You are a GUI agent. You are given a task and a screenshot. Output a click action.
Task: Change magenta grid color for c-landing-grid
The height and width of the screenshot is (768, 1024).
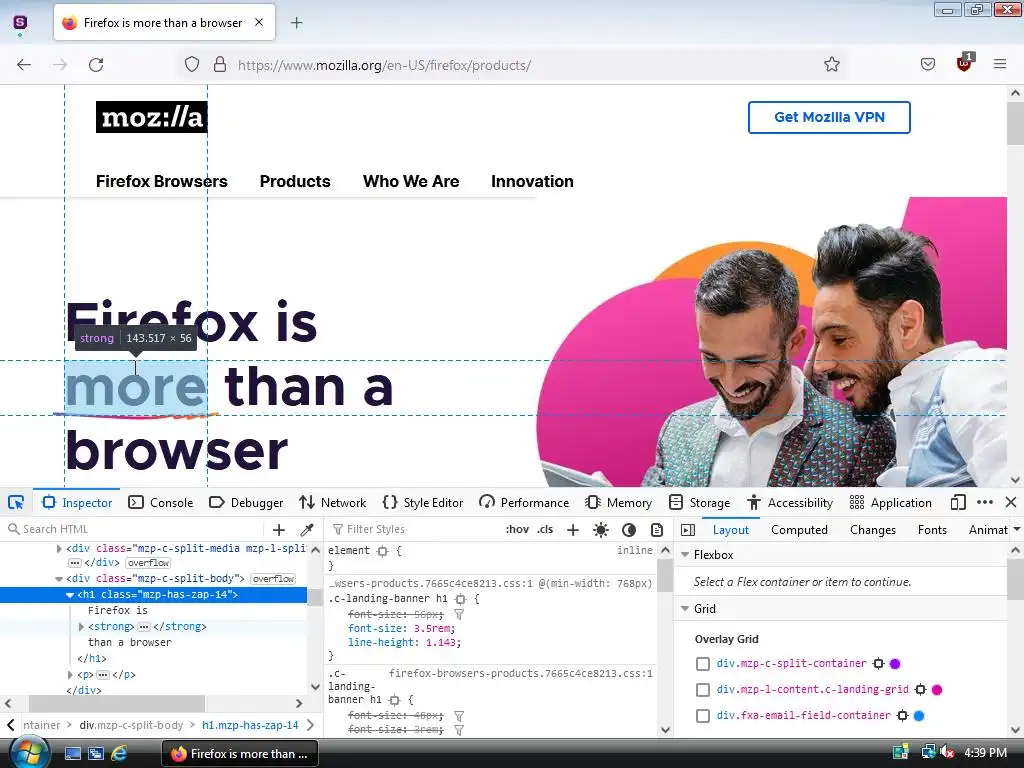(937, 690)
